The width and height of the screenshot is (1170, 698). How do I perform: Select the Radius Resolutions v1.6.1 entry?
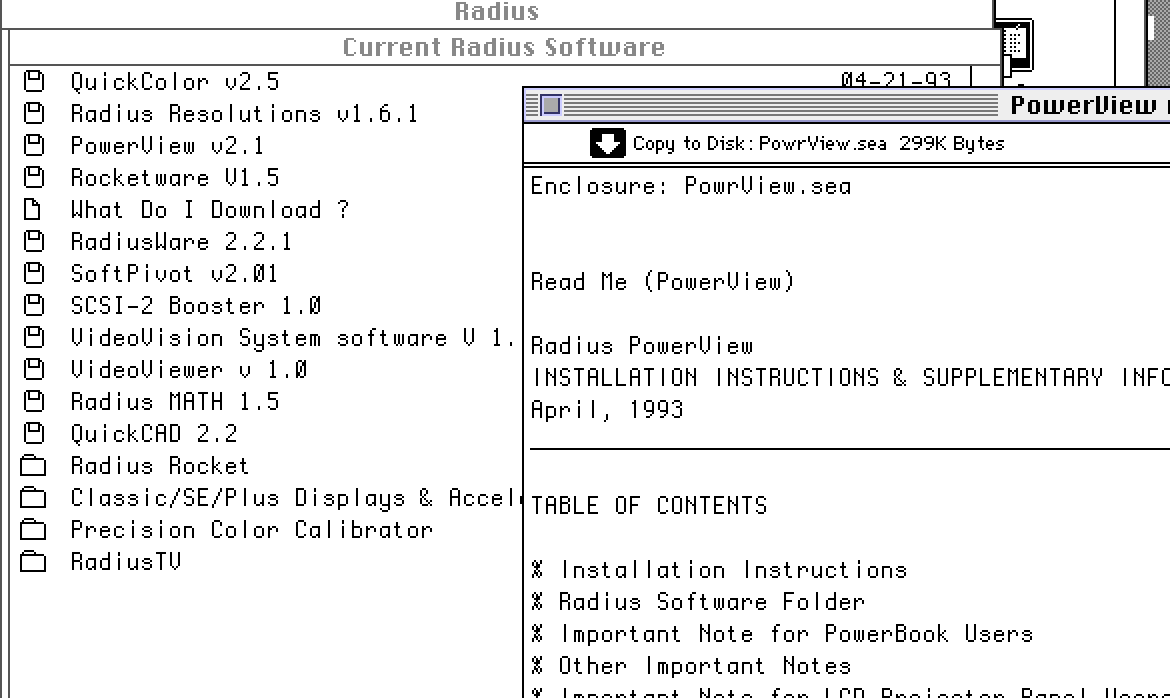pos(244,113)
